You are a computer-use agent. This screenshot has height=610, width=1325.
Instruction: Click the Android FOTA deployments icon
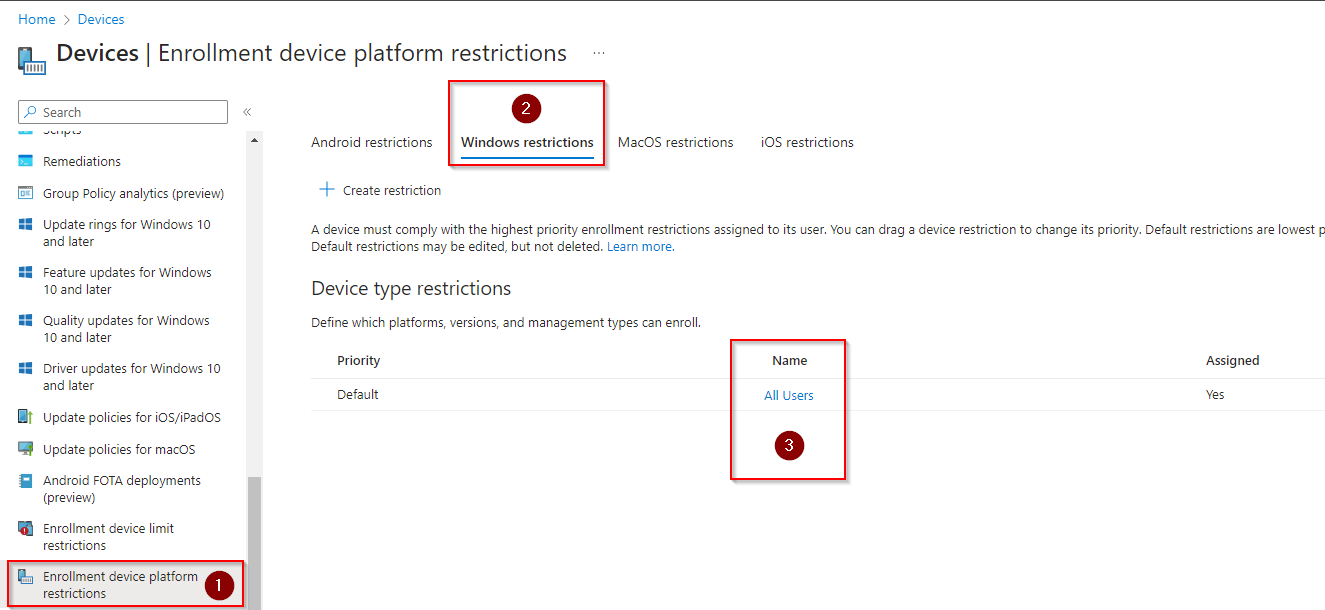pos(26,481)
